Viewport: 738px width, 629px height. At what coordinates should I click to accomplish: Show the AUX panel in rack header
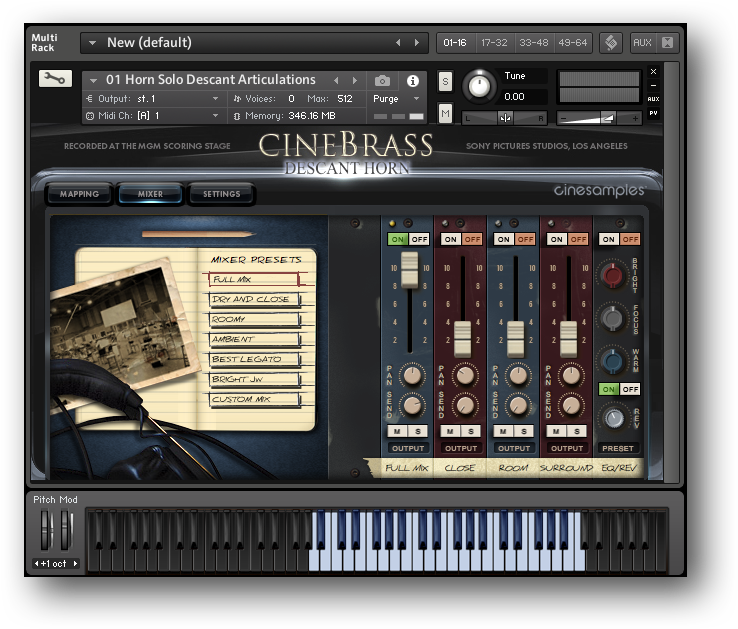click(x=642, y=43)
